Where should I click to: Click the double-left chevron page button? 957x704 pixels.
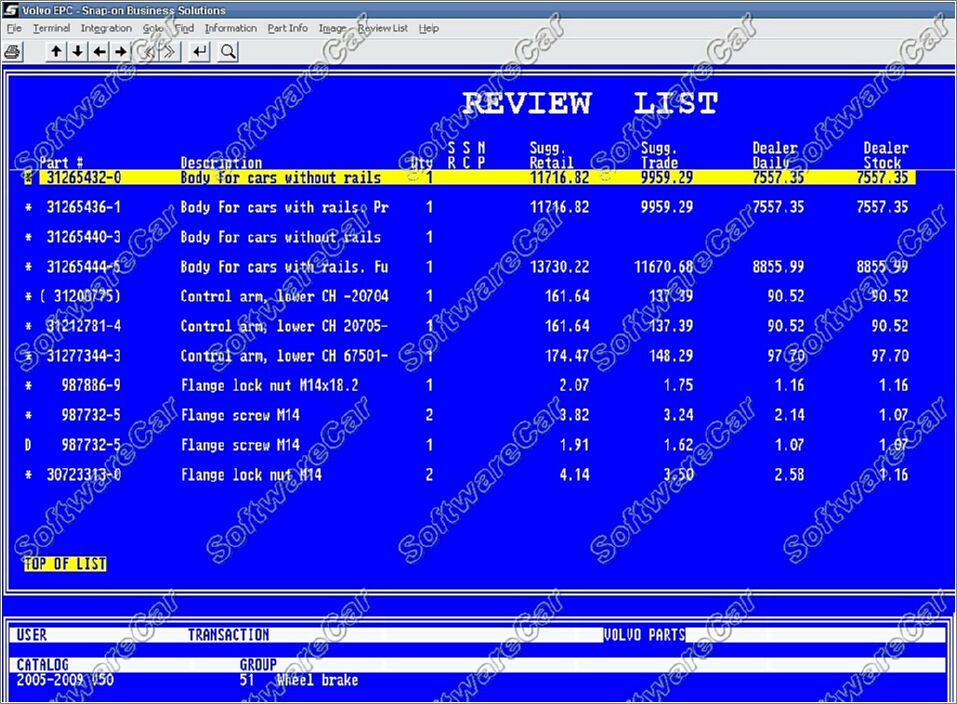pos(148,51)
